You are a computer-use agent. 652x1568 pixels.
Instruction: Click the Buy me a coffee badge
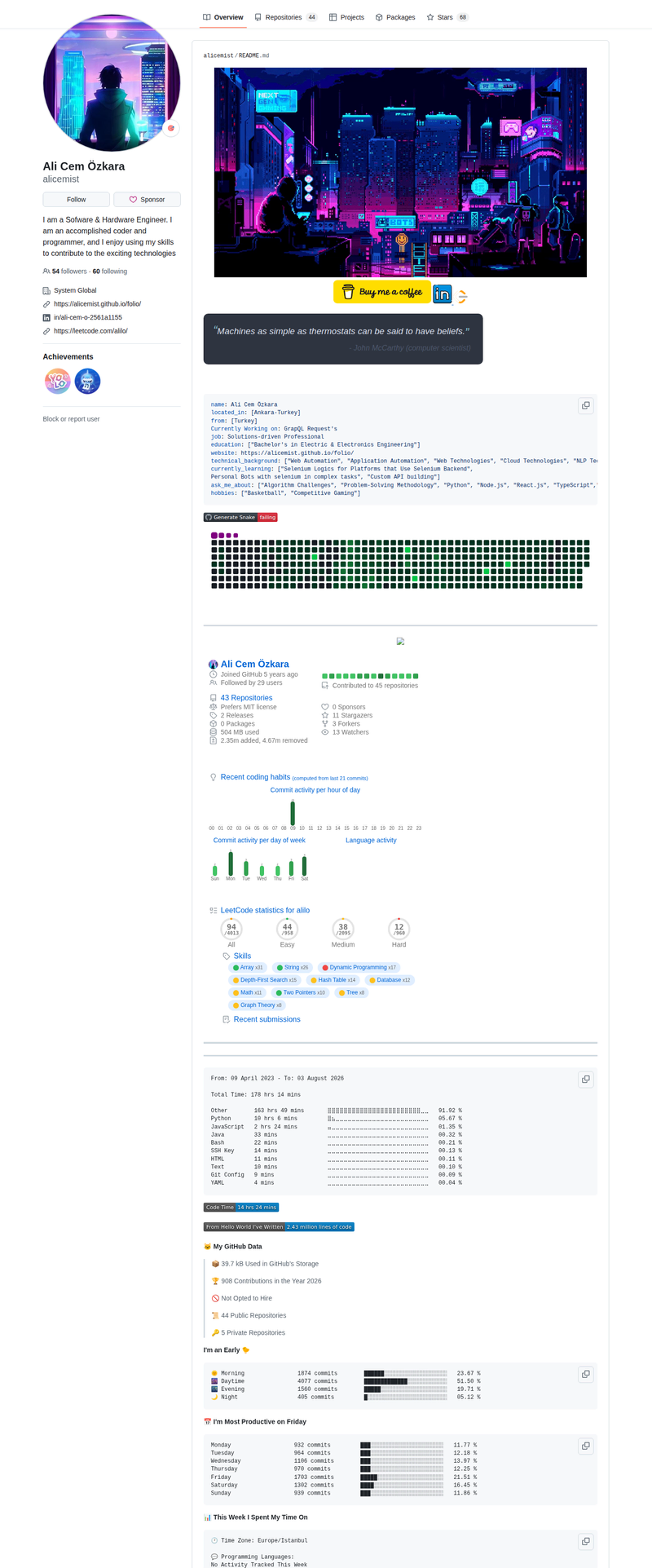click(x=381, y=292)
